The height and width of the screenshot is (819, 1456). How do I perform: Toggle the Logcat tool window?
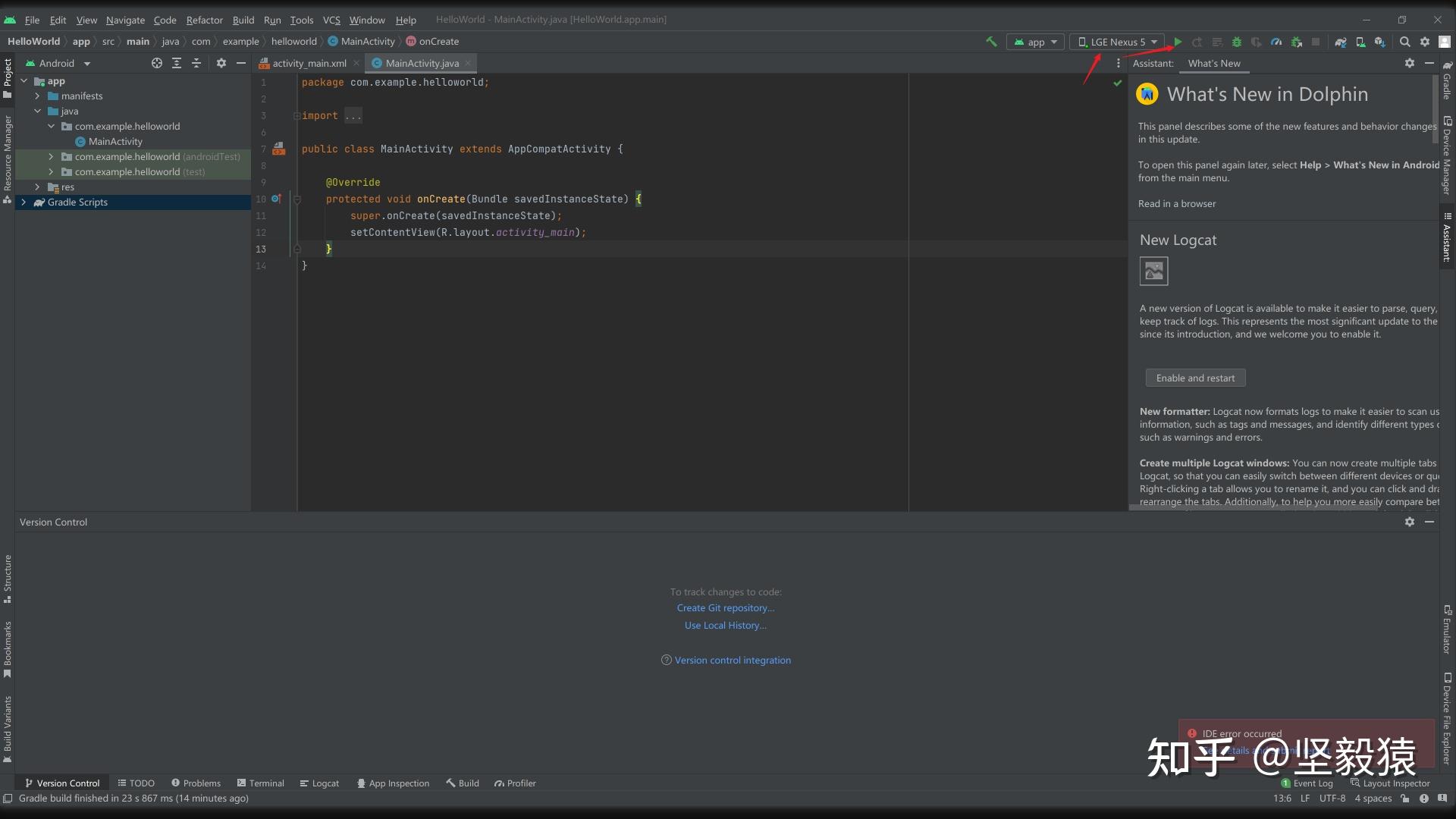[x=319, y=783]
